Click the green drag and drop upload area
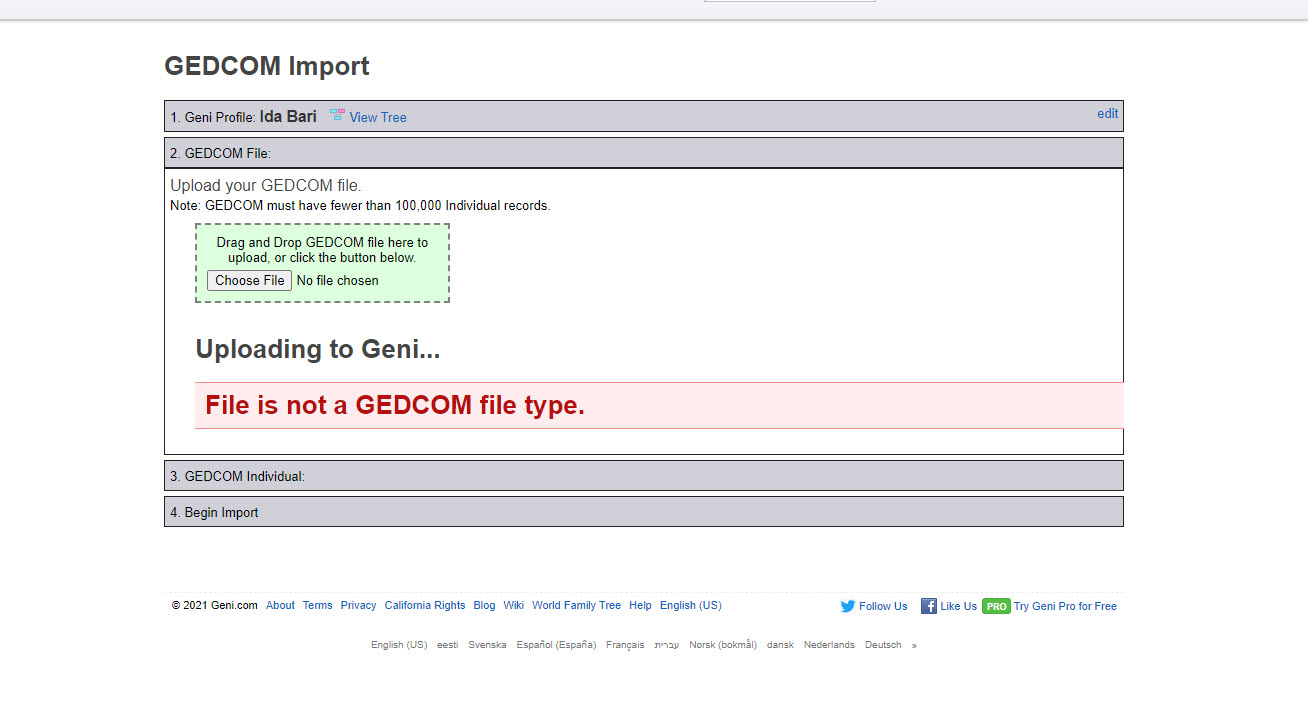Screen dimensions: 1308x702 point(322,250)
